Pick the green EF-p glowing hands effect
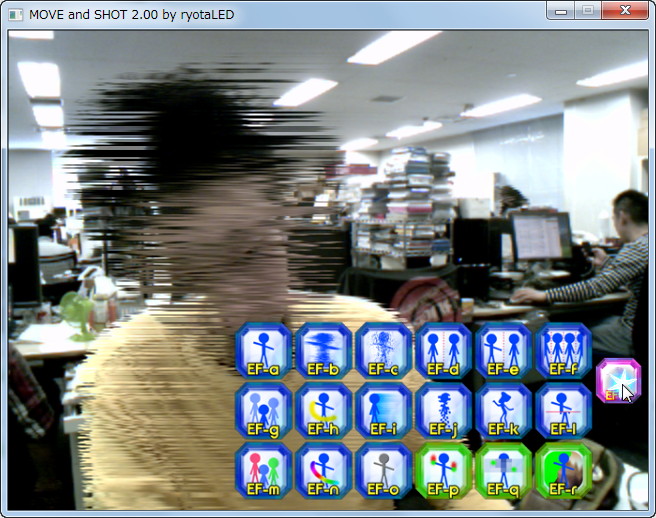Screen dimensions: 656x518 (x=443, y=471)
